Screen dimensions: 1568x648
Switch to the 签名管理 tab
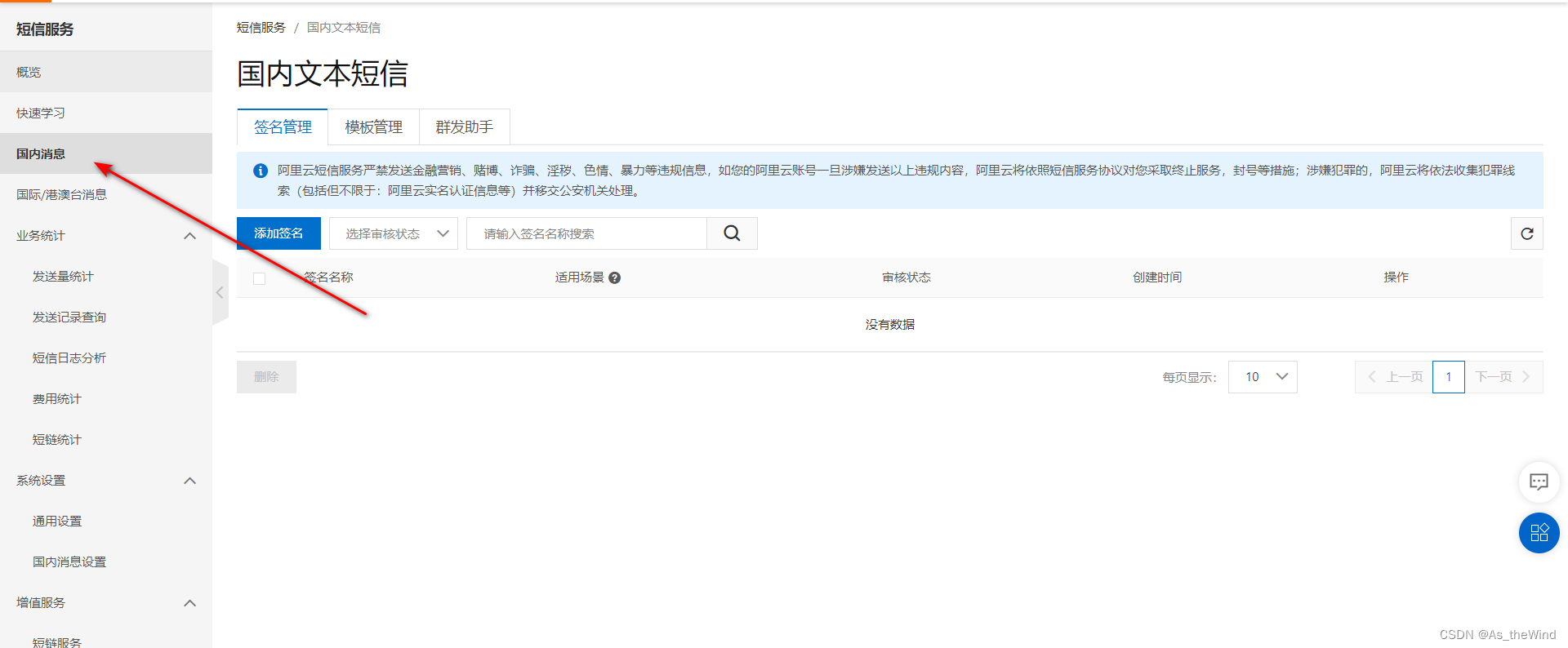click(x=283, y=126)
